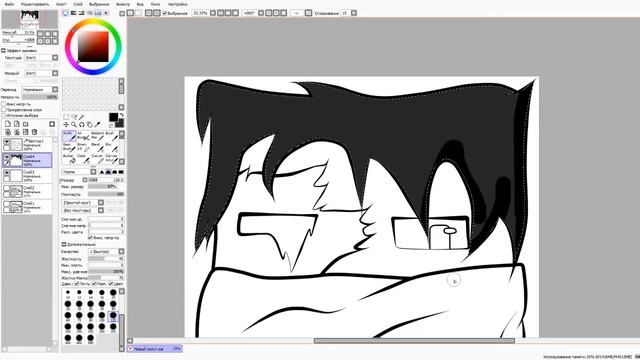The height and width of the screenshot is (360, 640).
Task: Toggle the swatches panel icon
Action: pyautogui.click(x=98, y=13)
